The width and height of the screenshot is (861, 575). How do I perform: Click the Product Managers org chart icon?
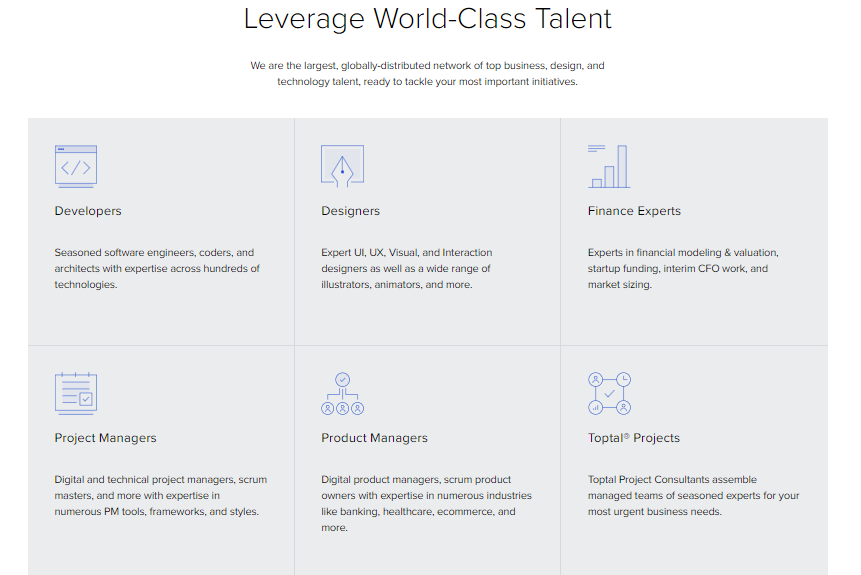tap(343, 393)
